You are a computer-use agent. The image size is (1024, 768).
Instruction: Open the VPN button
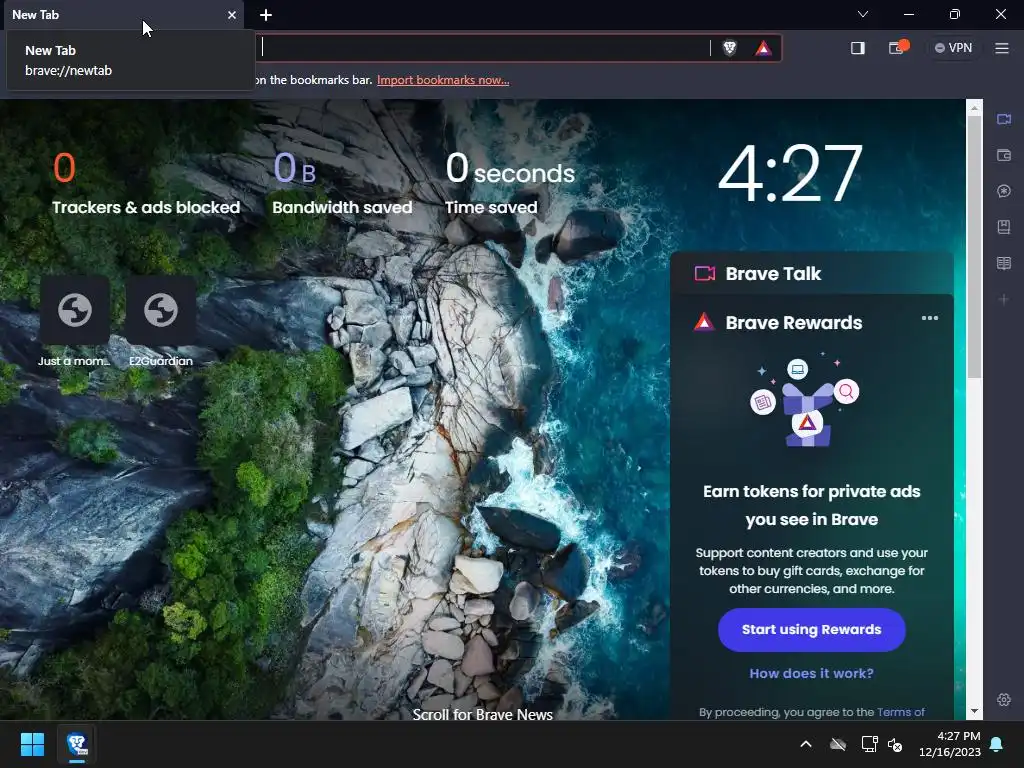953,48
